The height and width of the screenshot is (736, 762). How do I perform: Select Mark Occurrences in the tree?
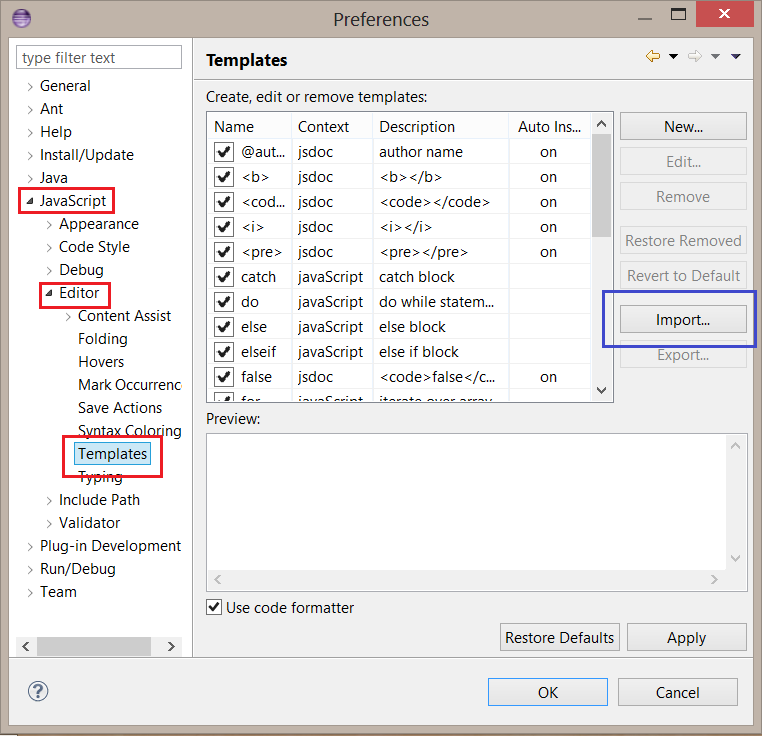tap(130, 385)
